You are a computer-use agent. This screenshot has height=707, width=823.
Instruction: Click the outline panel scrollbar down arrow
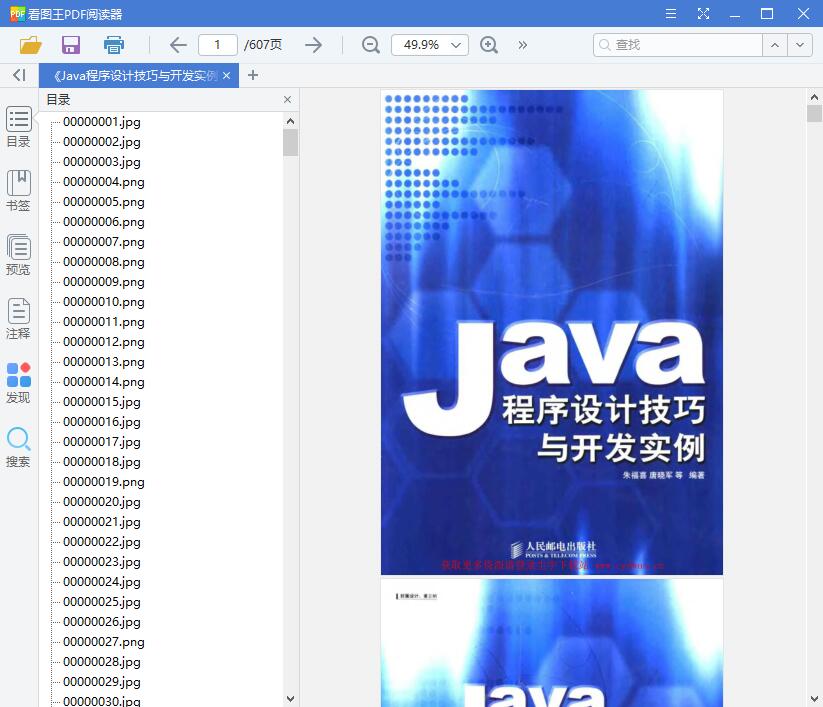[290, 699]
